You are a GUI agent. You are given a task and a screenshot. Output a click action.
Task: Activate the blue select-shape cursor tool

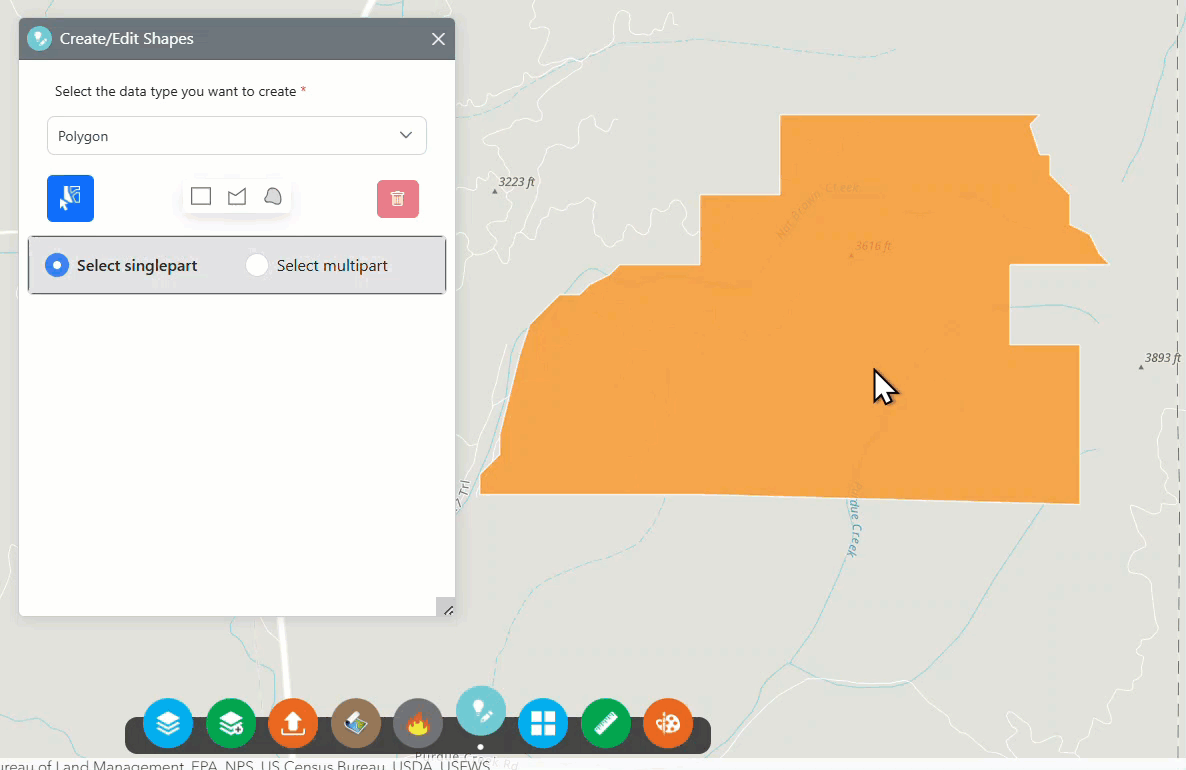click(x=70, y=198)
